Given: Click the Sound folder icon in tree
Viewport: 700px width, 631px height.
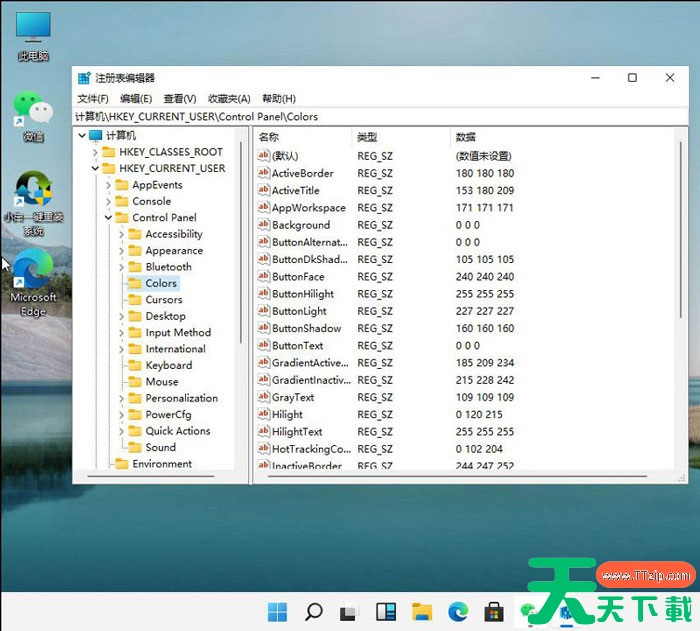Looking at the screenshot, I should click(135, 447).
